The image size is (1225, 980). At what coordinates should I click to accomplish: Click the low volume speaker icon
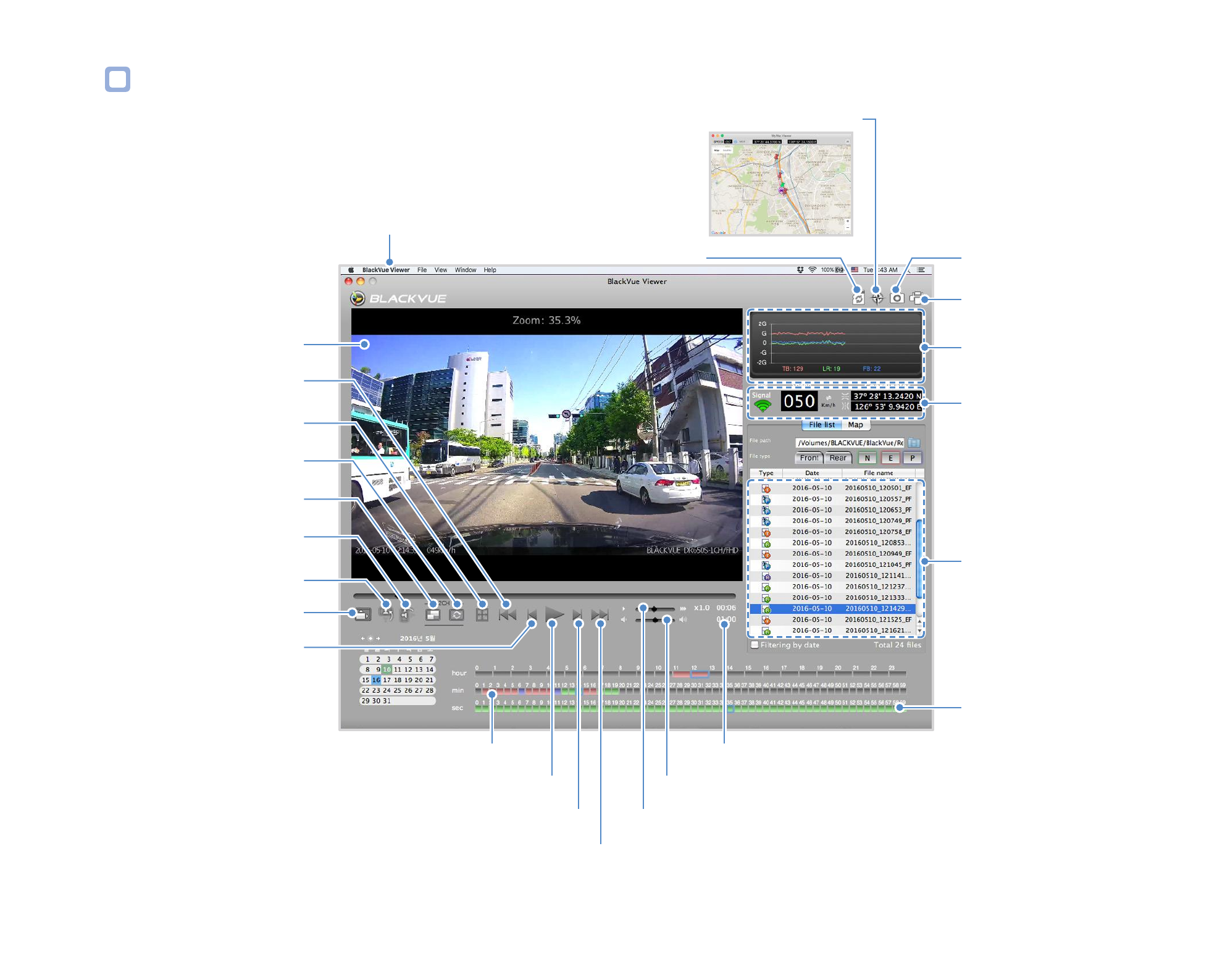(624, 619)
